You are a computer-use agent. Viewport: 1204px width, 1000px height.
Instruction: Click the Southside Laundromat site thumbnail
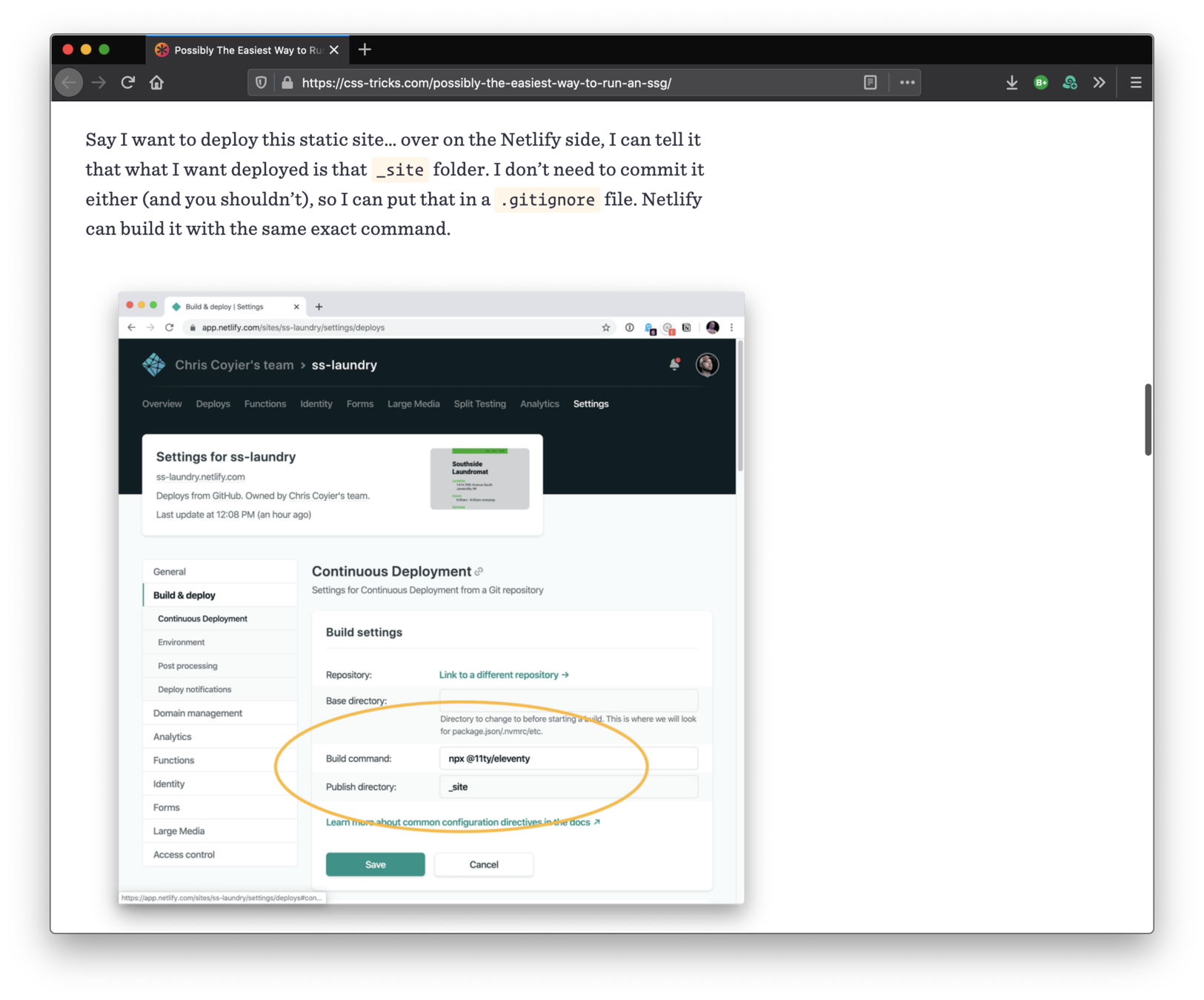click(x=479, y=478)
